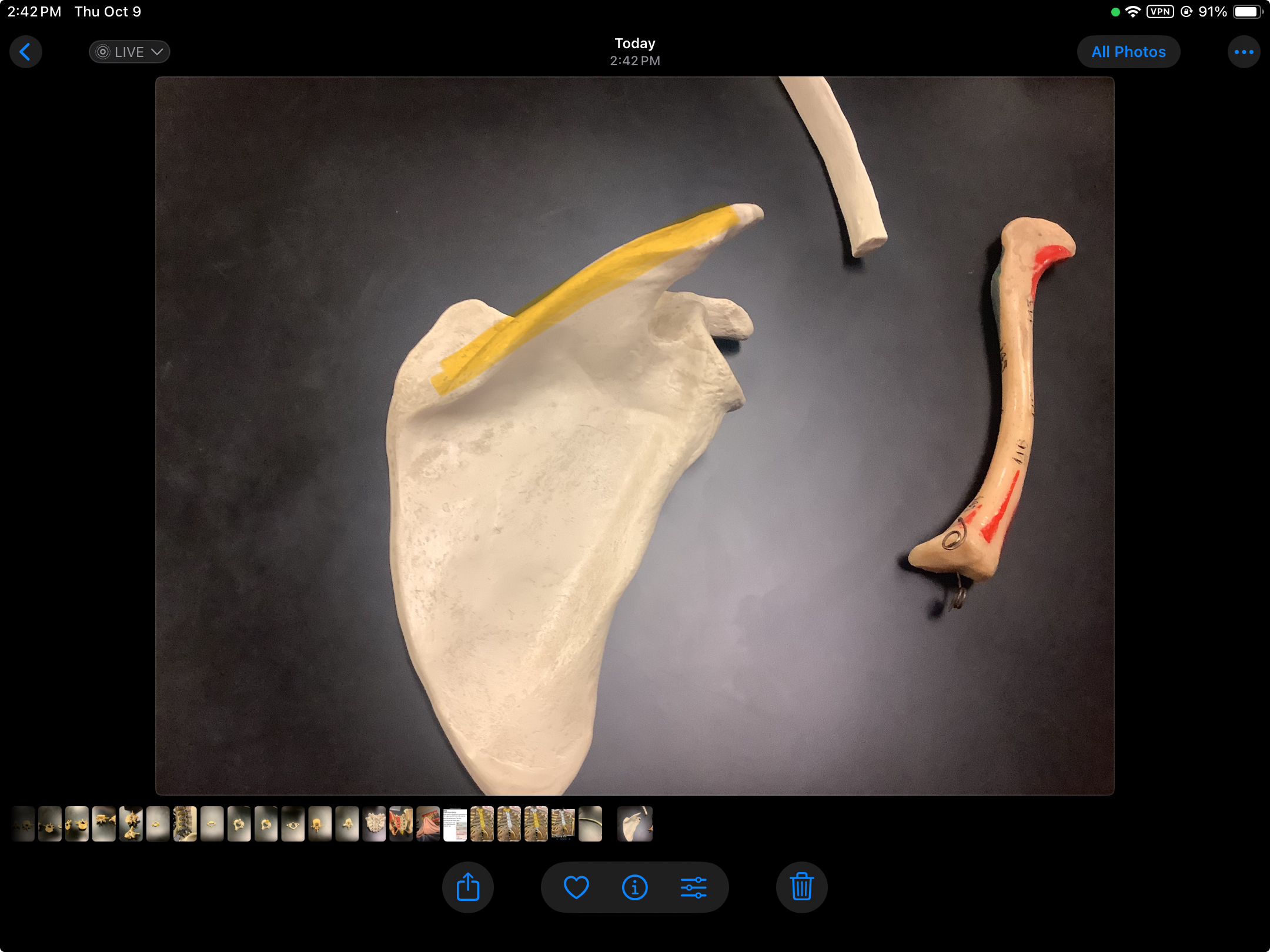Image resolution: width=1270 pixels, height=952 pixels.
Task: Select the white document screenshot thumbnail
Action: [454, 824]
